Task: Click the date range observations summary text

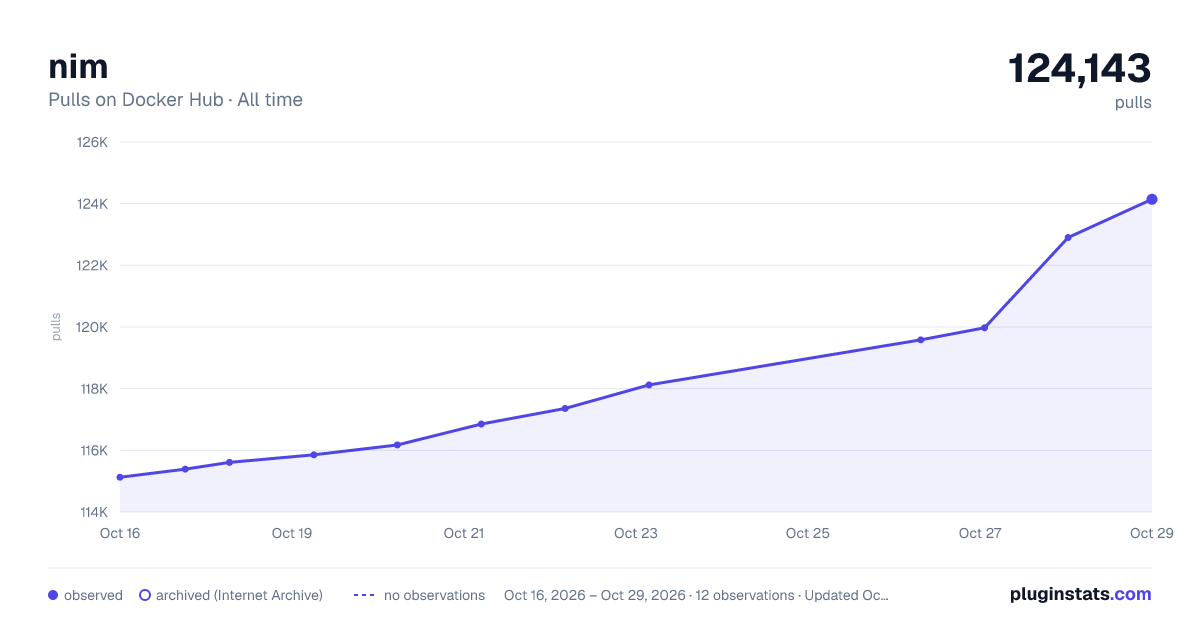Action: coord(696,595)
